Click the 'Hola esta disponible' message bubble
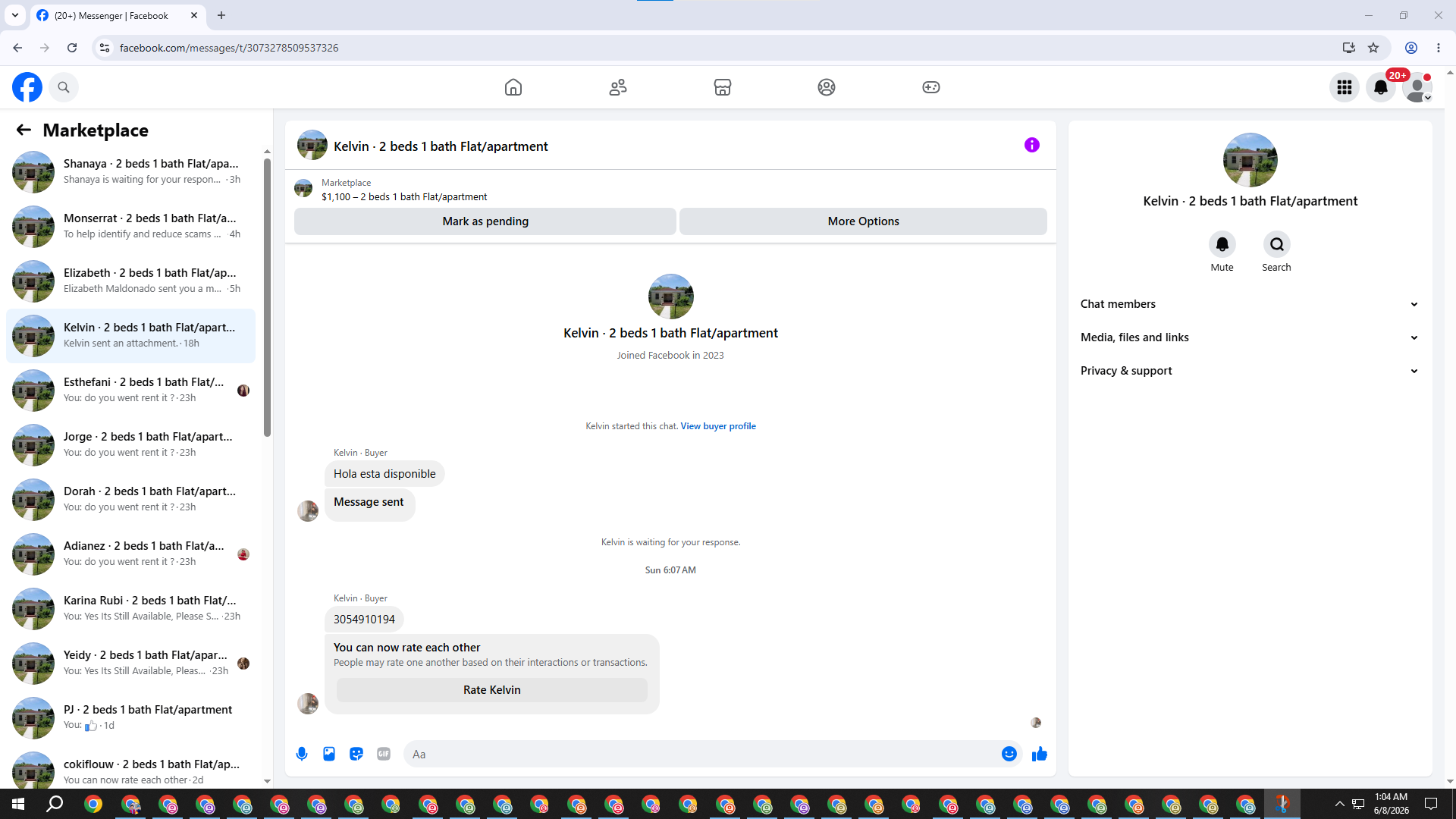Screen dimensions: 1456x819 pyautogui.click(x=384, y=474)
